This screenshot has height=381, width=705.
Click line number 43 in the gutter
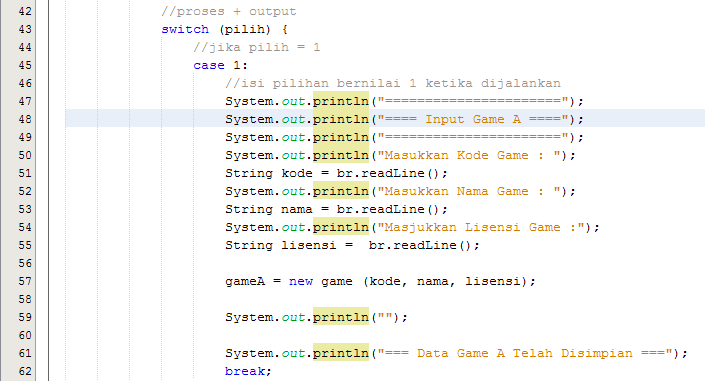coord(25,29)
